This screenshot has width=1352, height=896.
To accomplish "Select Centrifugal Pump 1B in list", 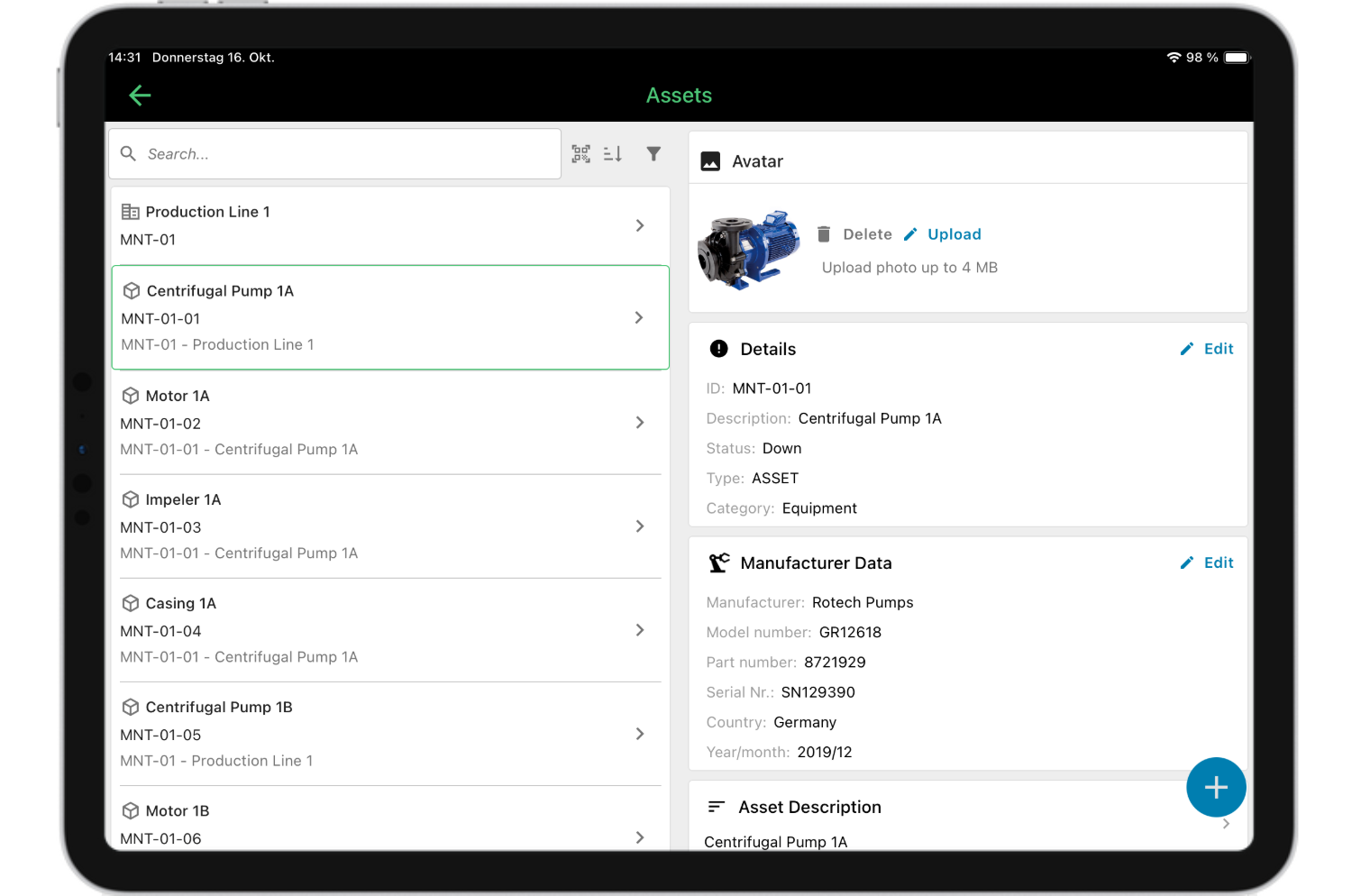I will coord(219,708).
